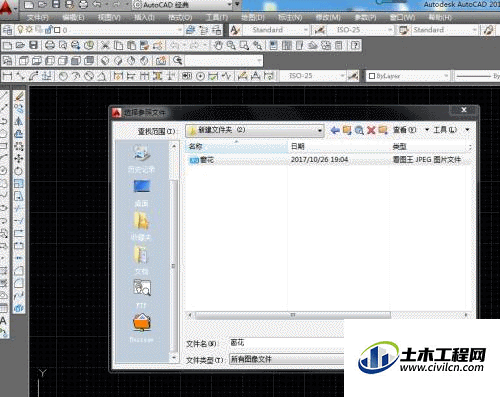Expand the layer list dropdown
500x397 pixels.
[180, 30]
